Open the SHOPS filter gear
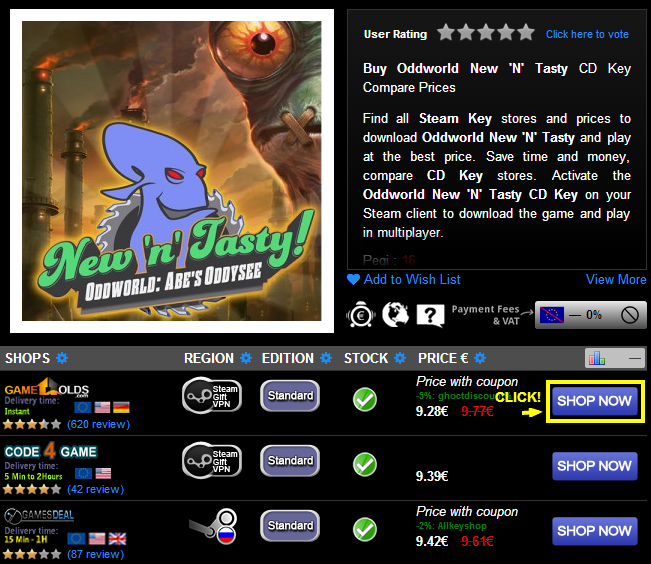Viewport: 651px width, 564px height. pos(62,358)
